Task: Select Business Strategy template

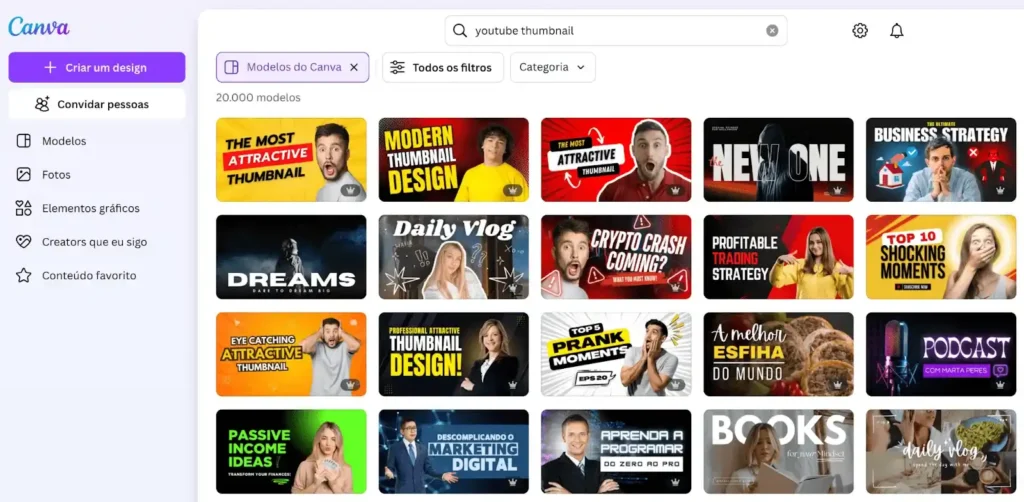Action: (x=941, y=160)
